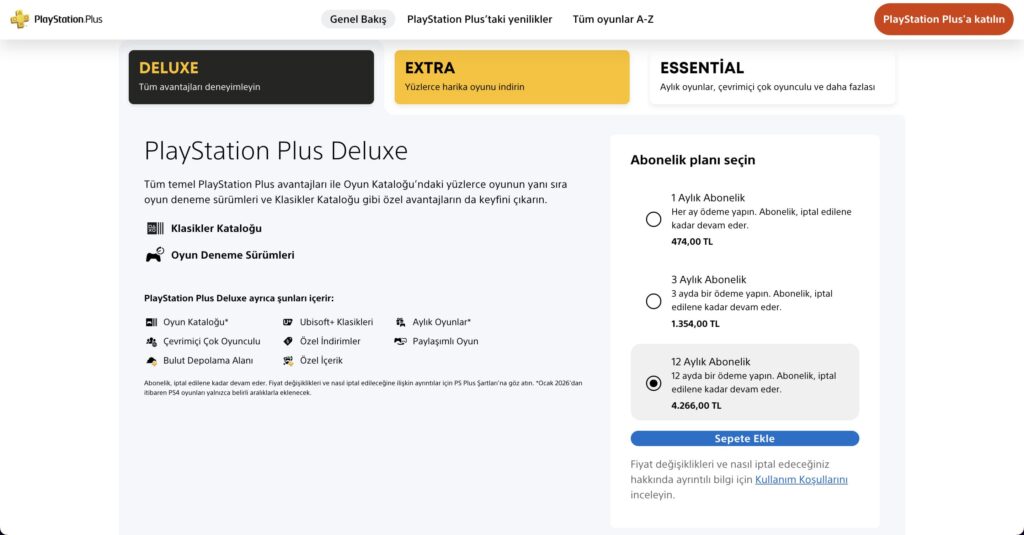Click the Oyun Deneme Sürümleri controller icon
Screen dimensions: 1024x535
tap(155, 255)
